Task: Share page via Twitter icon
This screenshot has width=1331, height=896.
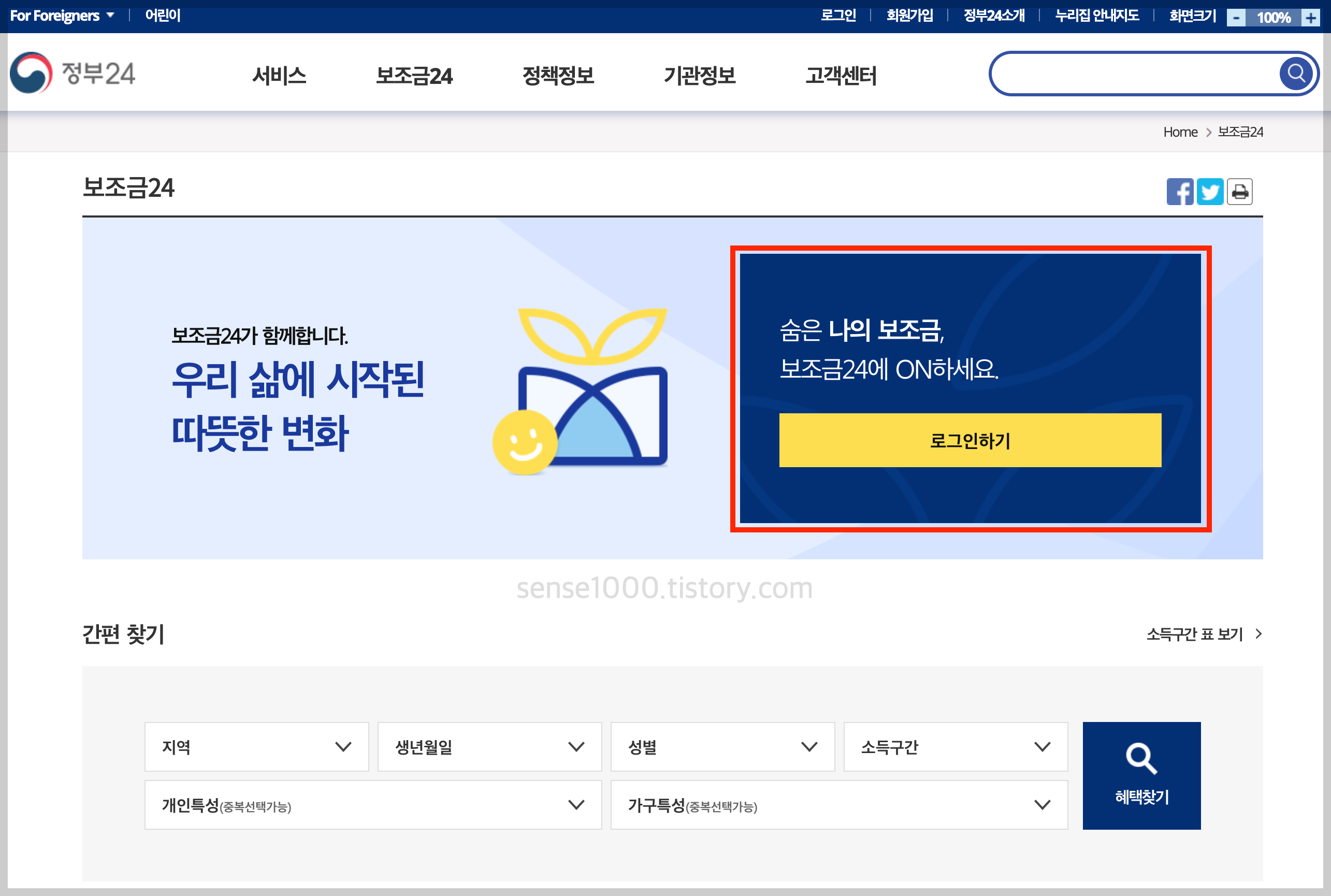Action: pos(1210,192)
